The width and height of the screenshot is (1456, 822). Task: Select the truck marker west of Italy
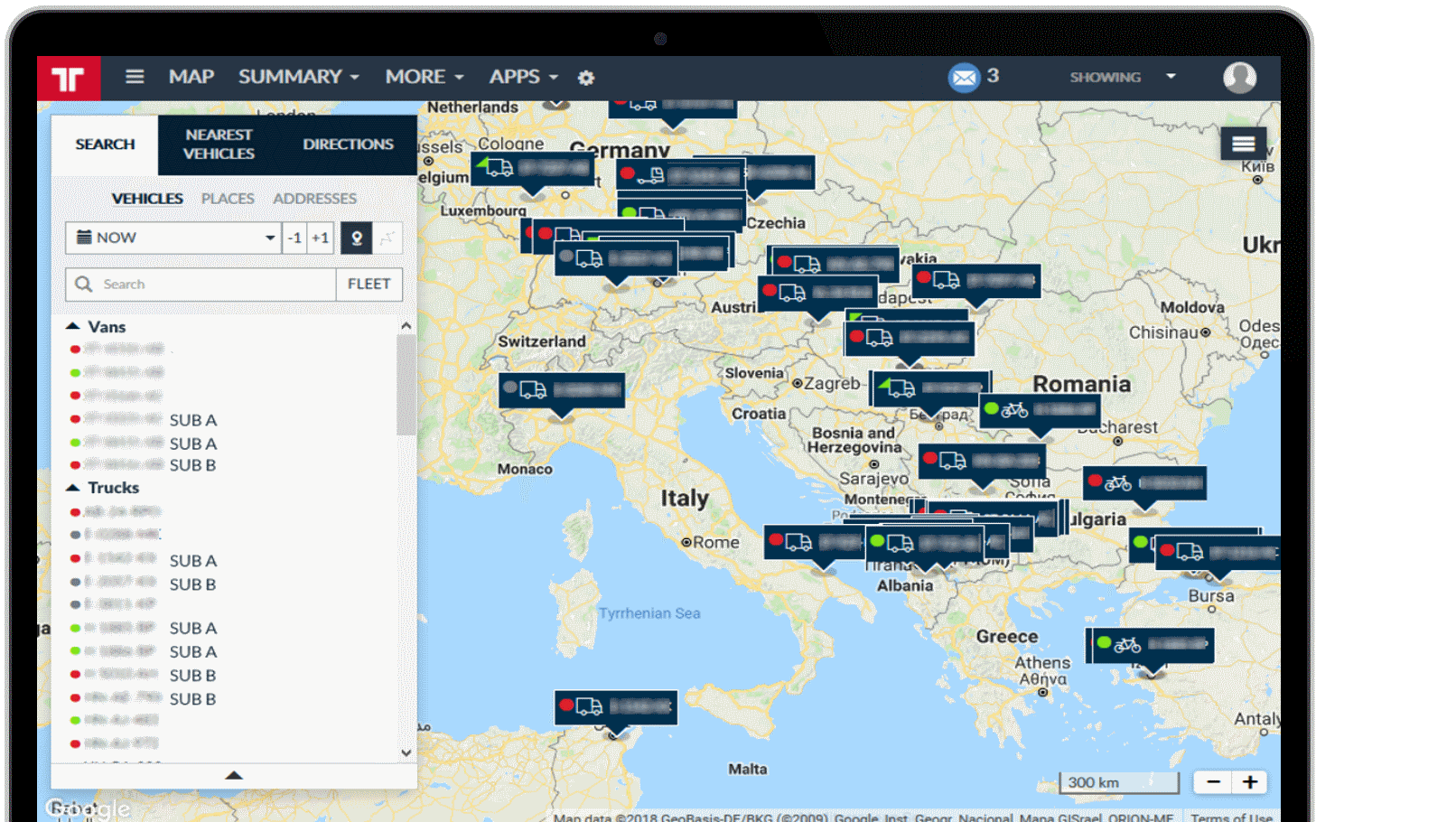(x=562, y=390)
